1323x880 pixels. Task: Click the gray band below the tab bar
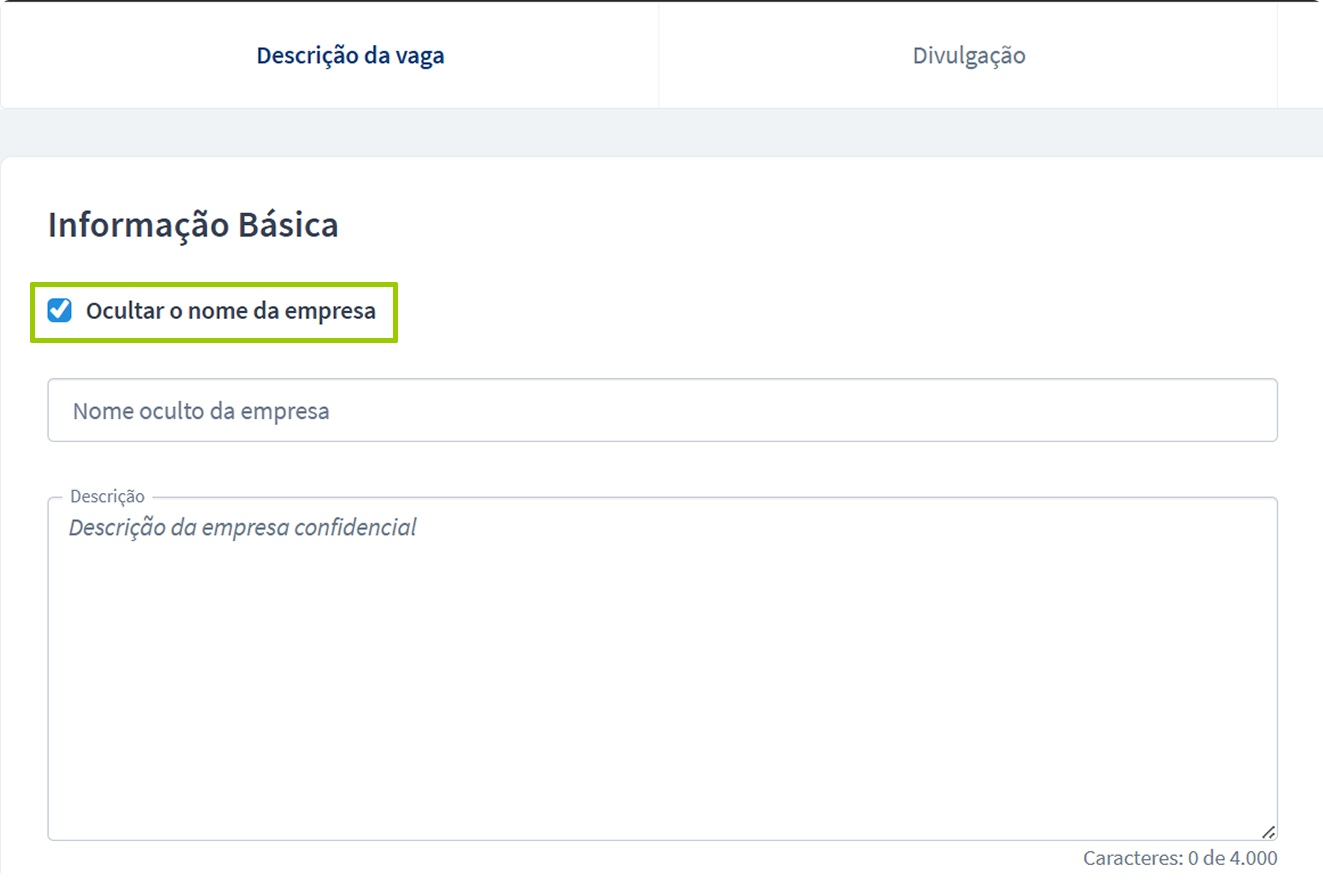(660, 132)
